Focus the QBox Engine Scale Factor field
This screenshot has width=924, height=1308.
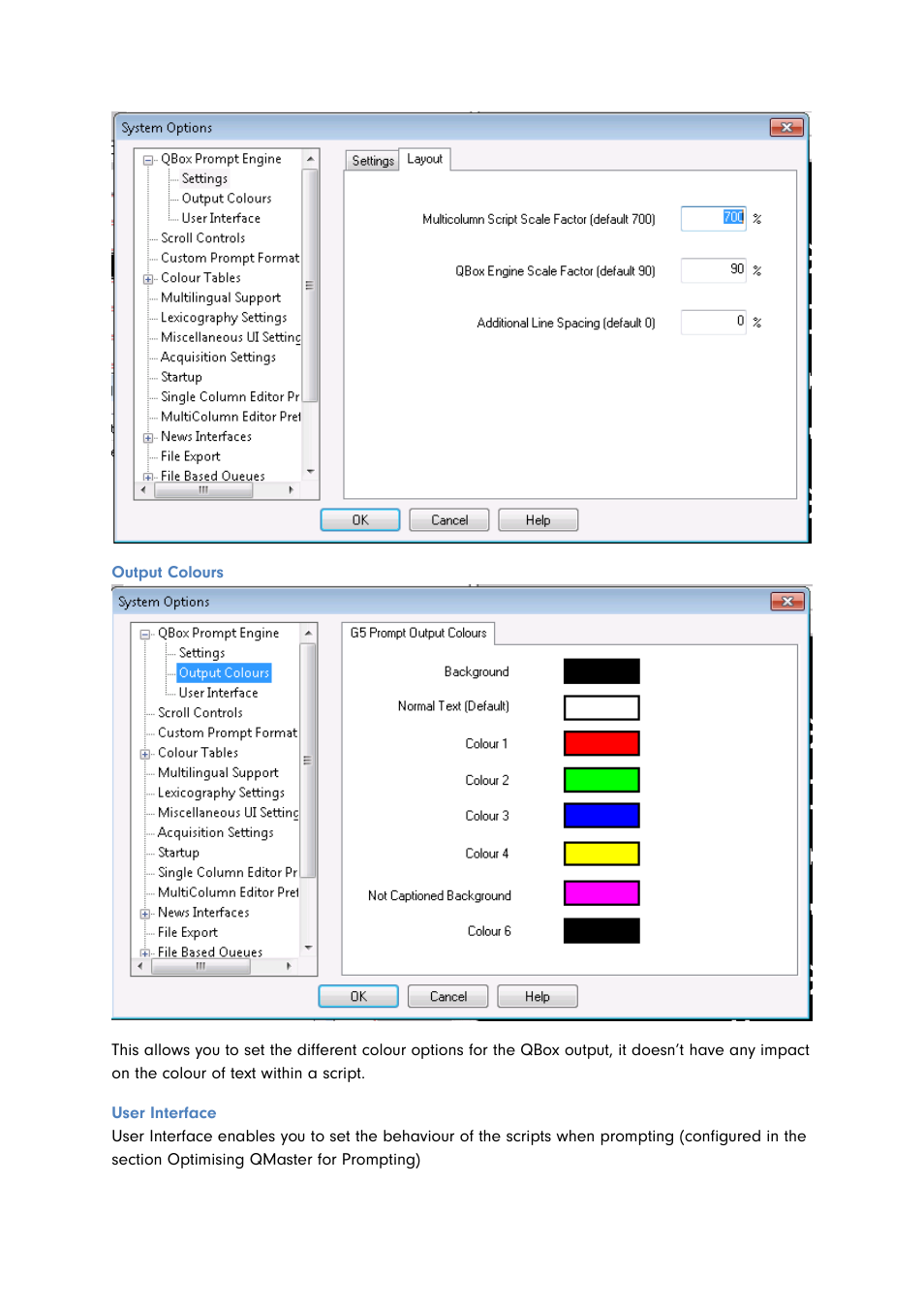pos(714,269)
